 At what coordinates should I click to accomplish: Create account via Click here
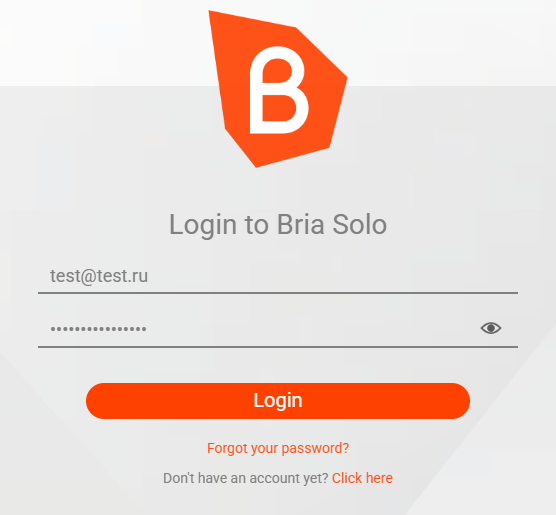tap(362, 478)
